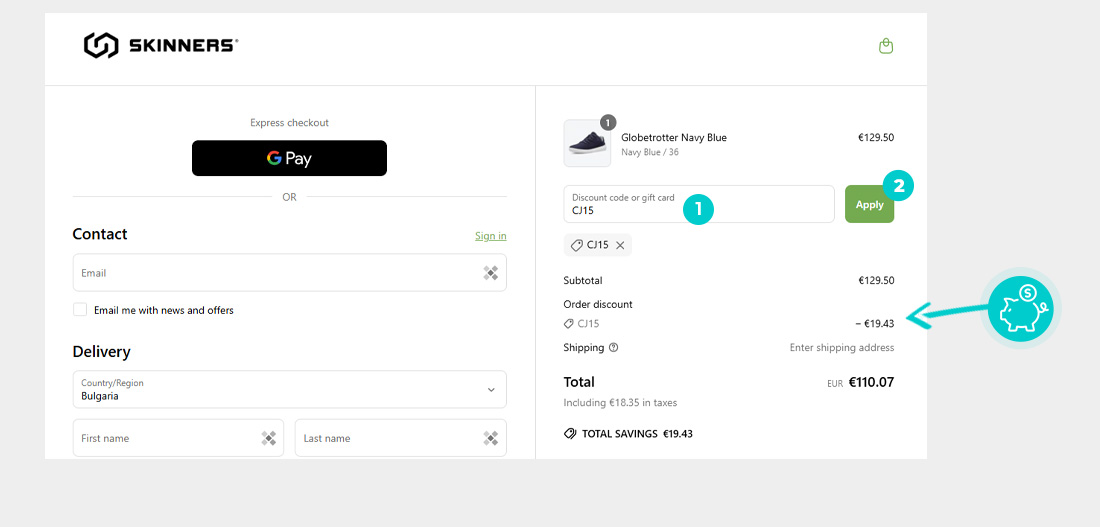Click the numbered step 2 circle marker
Image resolution: width=1100 pixels, height=527 pixels.
(898, 185)
